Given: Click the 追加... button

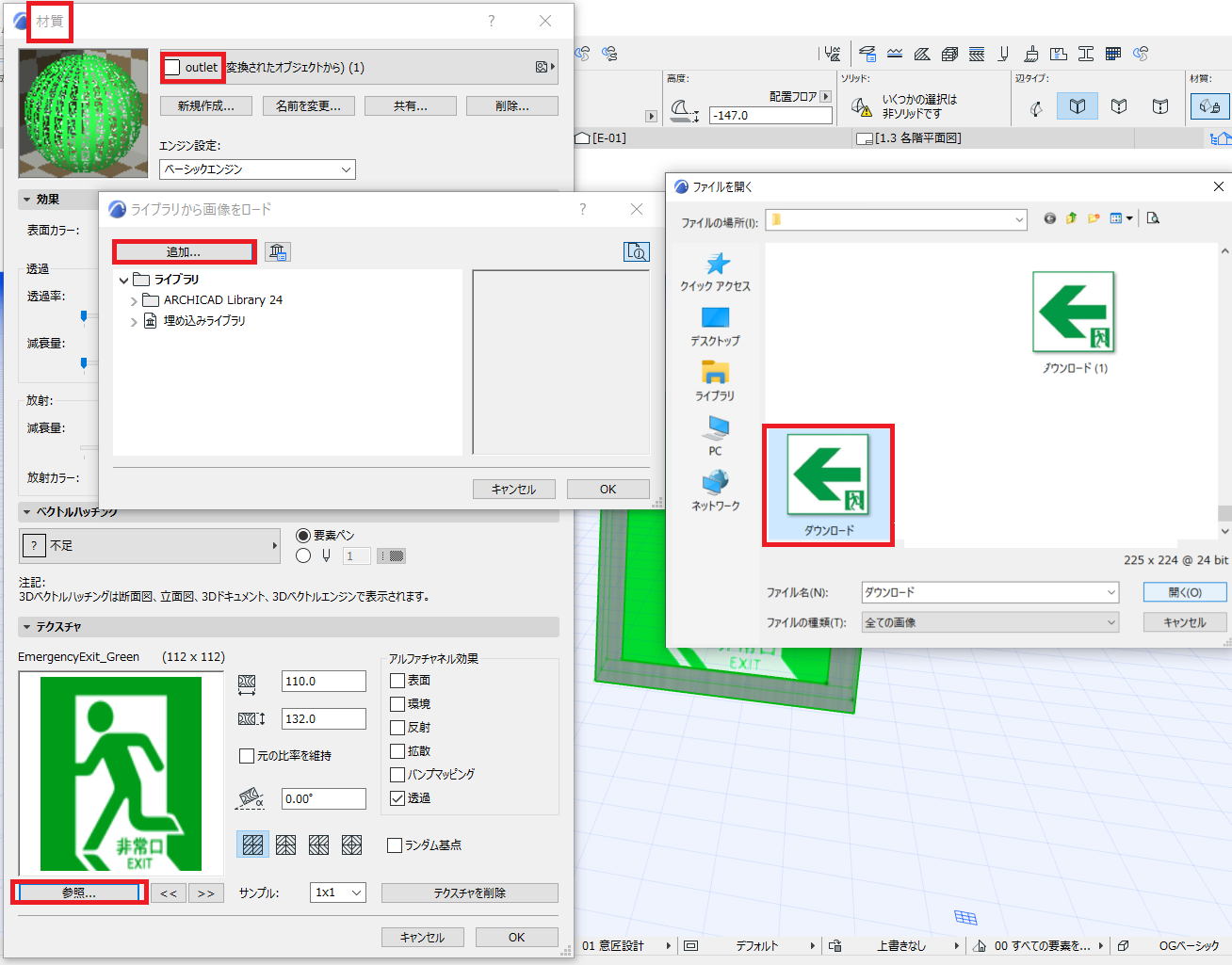Looking at the screenshot, I should (x=184, y=251).
